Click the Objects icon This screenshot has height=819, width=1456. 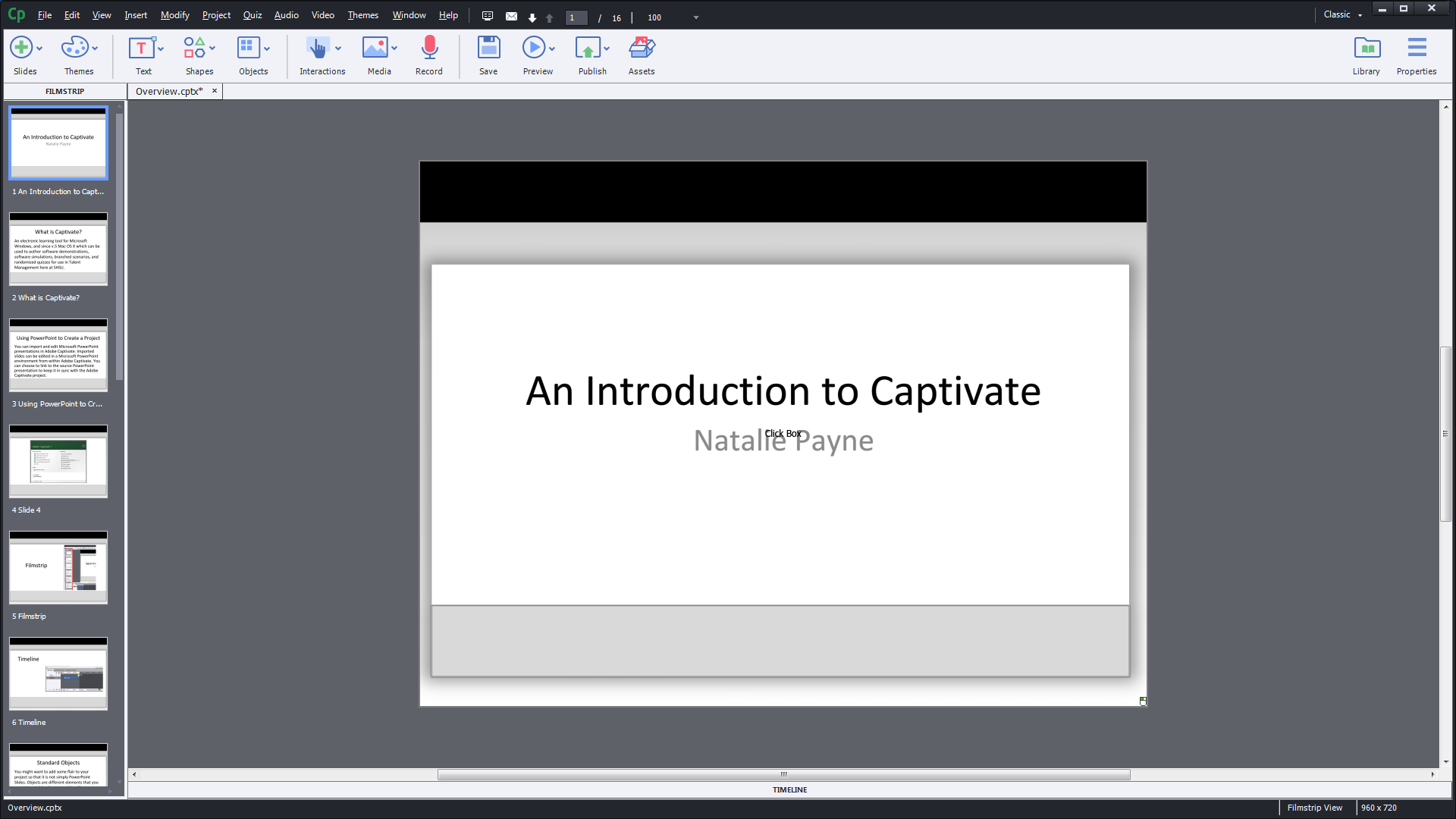[x=248, y=48]
